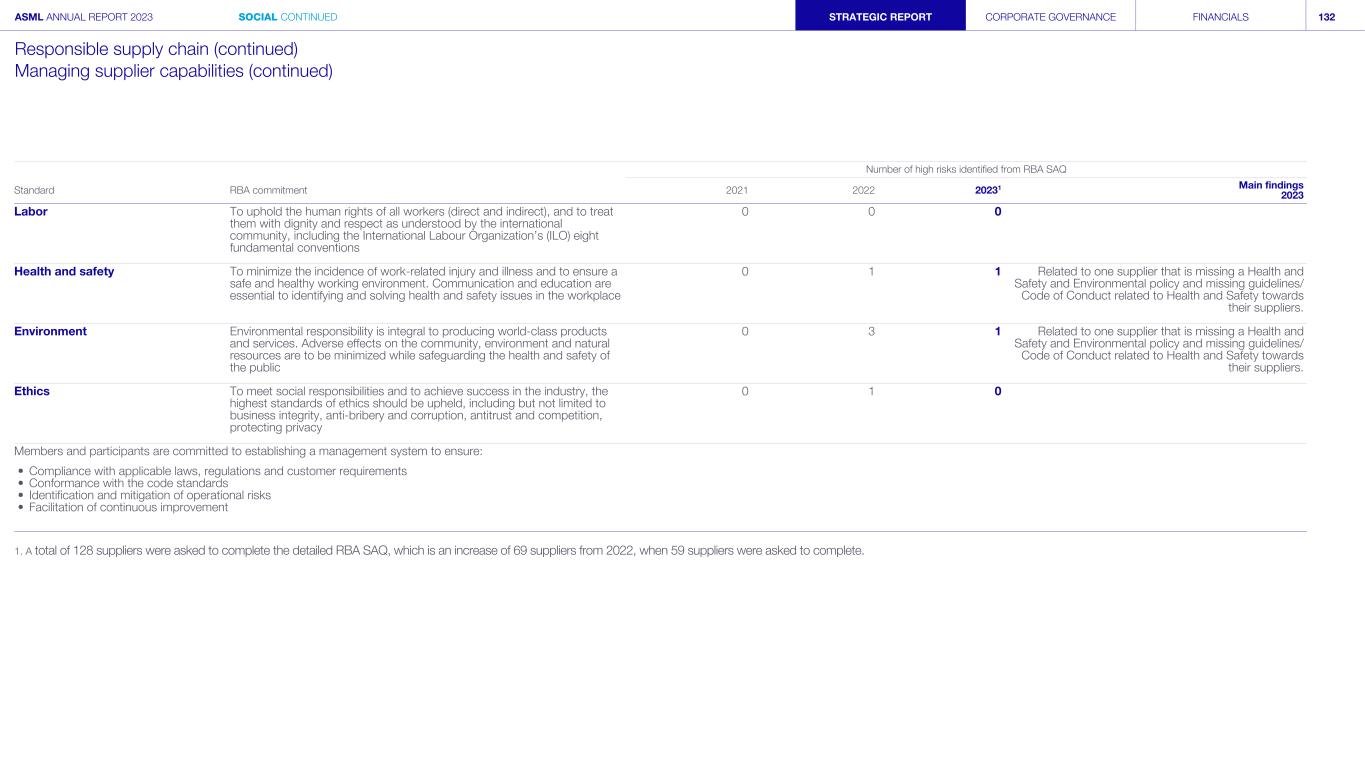Viewport: 1365px width, 769px height.
Task: Go to the Financials tab
Action: [x=1220, y=17]
